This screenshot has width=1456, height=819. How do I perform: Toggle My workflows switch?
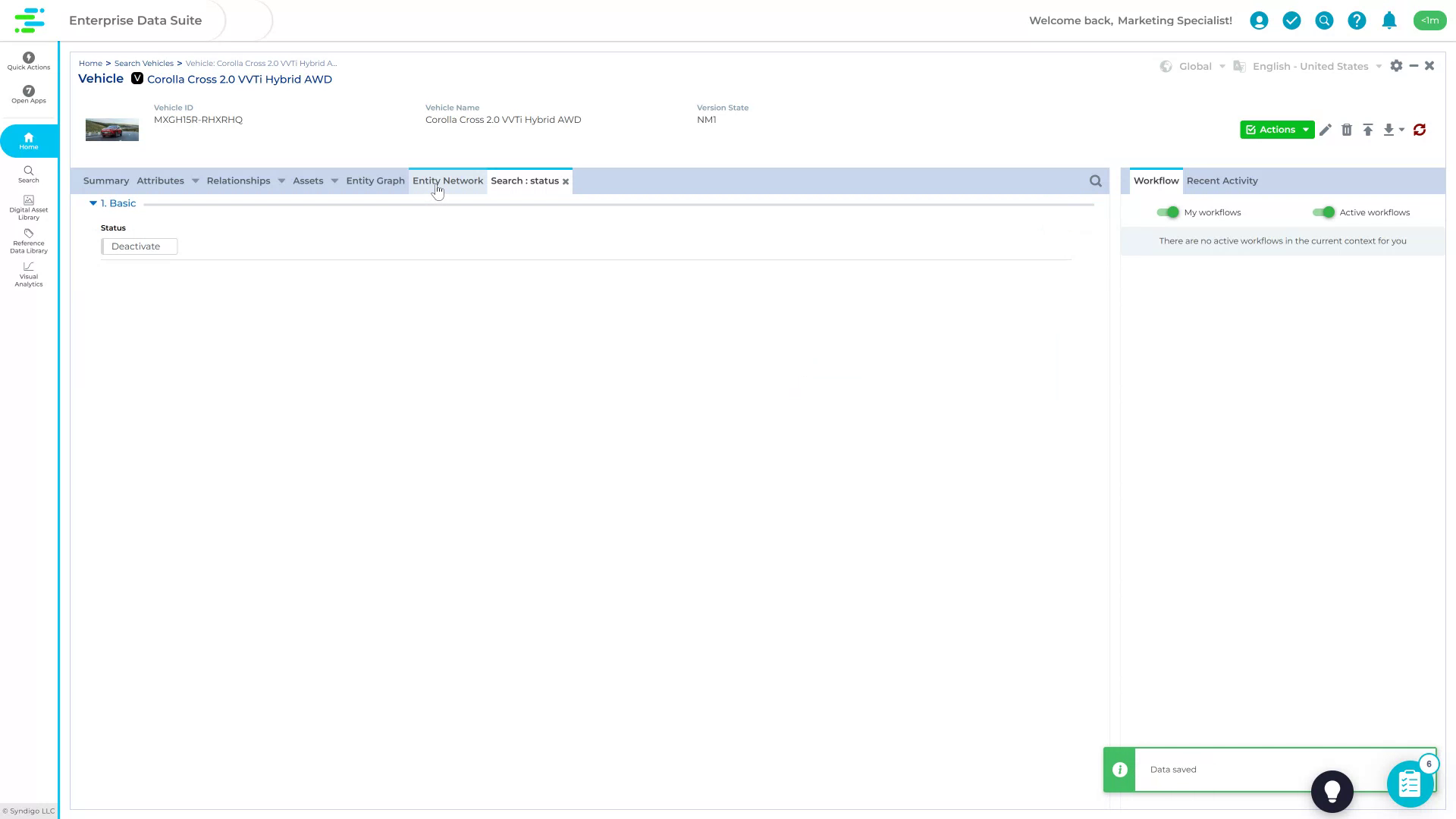[1168, 212]
